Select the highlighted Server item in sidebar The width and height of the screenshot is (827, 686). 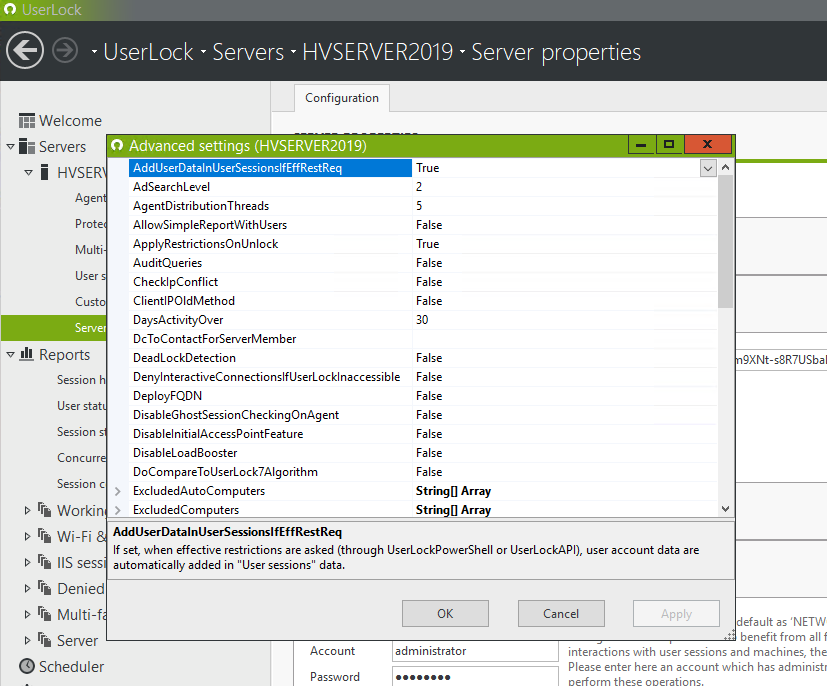[x=54, y=327]
